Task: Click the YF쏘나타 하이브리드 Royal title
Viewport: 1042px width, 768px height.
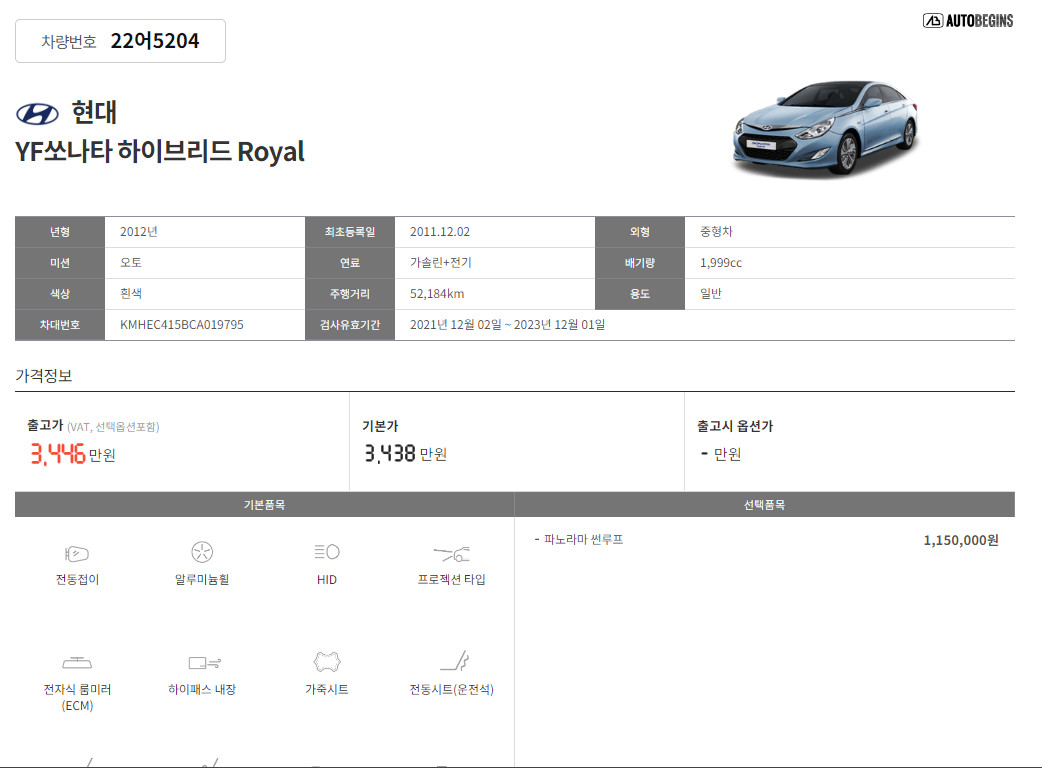Action: pos(159,151)
